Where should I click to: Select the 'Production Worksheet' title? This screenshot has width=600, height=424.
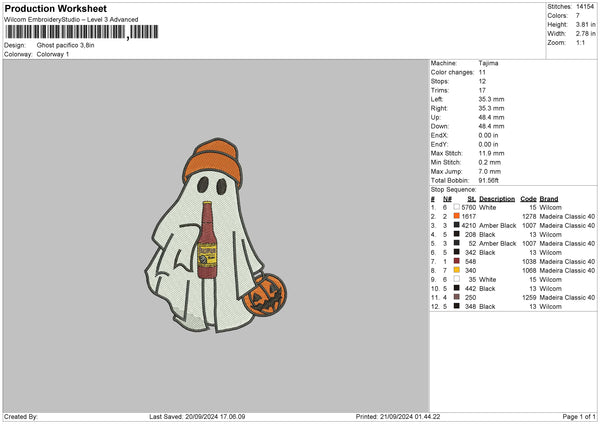click(x=55, y=8)
